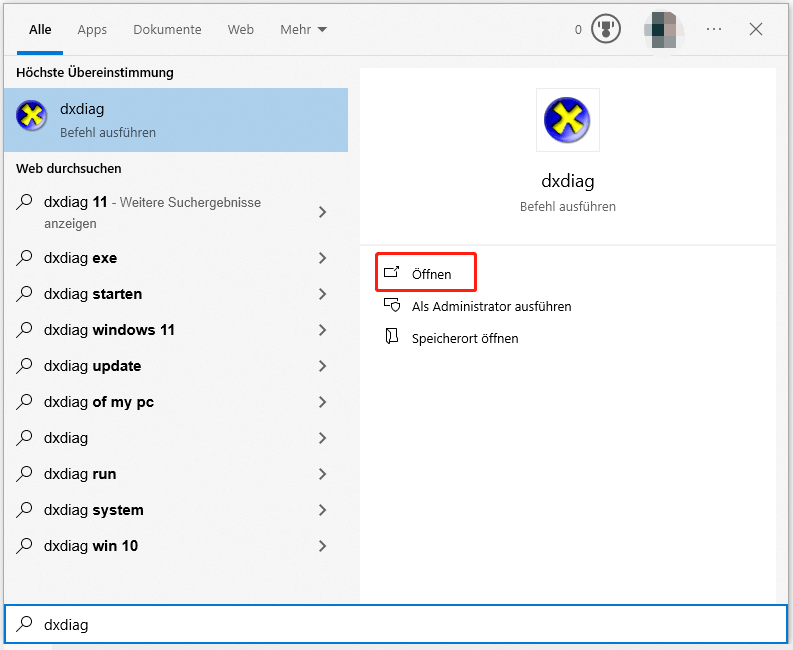793x650 pixels.
Task: Click the search icon beside dxdiag of my pc
Action: tap(24, 402)
